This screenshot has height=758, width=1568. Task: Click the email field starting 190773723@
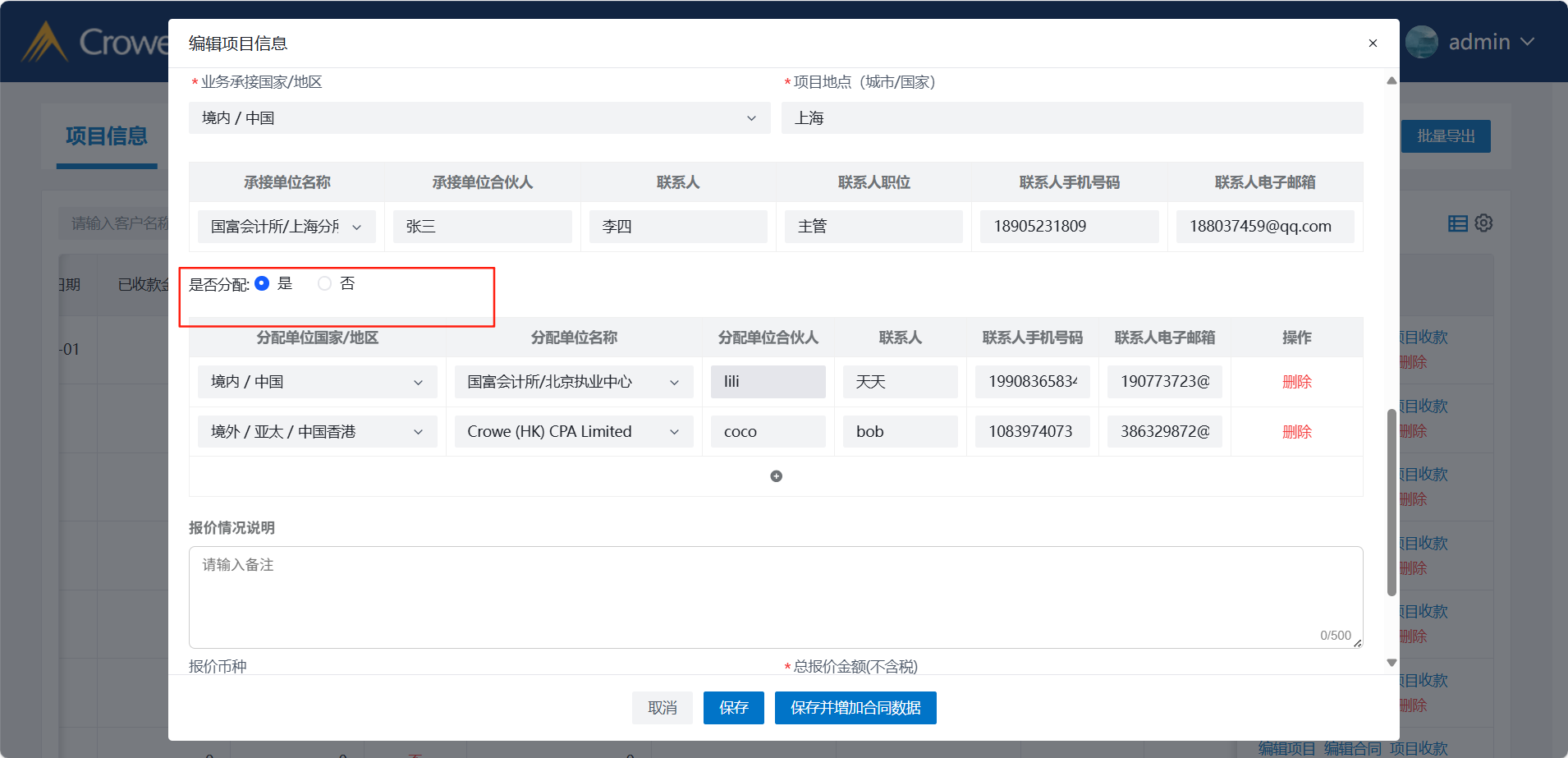pos(1165,382)
